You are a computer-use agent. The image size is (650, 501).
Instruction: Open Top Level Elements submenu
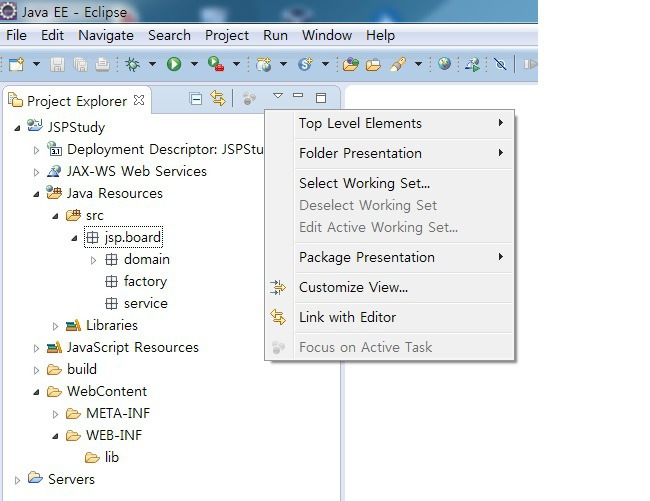[x=390, y=123]
